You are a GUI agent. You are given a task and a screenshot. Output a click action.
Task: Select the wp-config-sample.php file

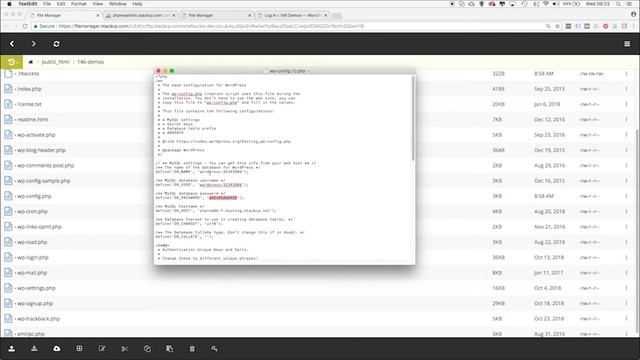tap(44, 181)
